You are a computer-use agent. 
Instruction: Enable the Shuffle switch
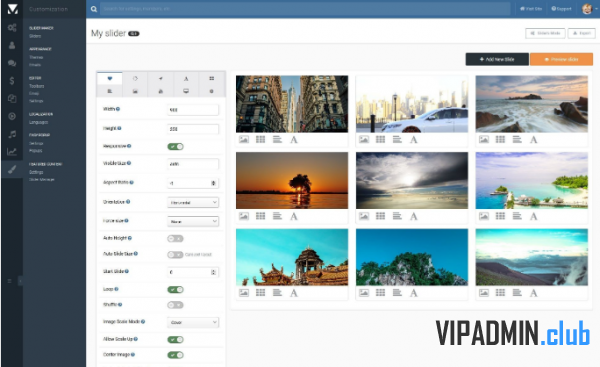coord(175,305)
